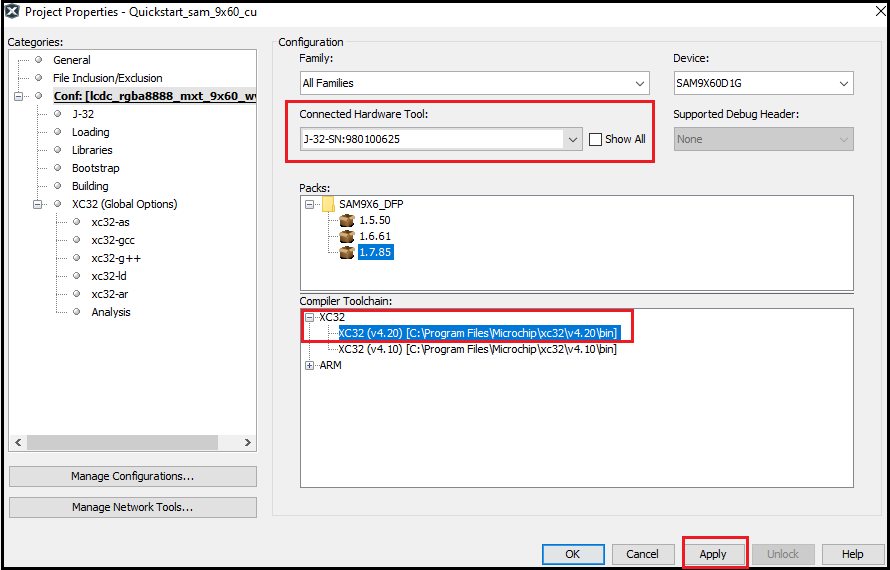Expand the ARM toolchain node

309,366
